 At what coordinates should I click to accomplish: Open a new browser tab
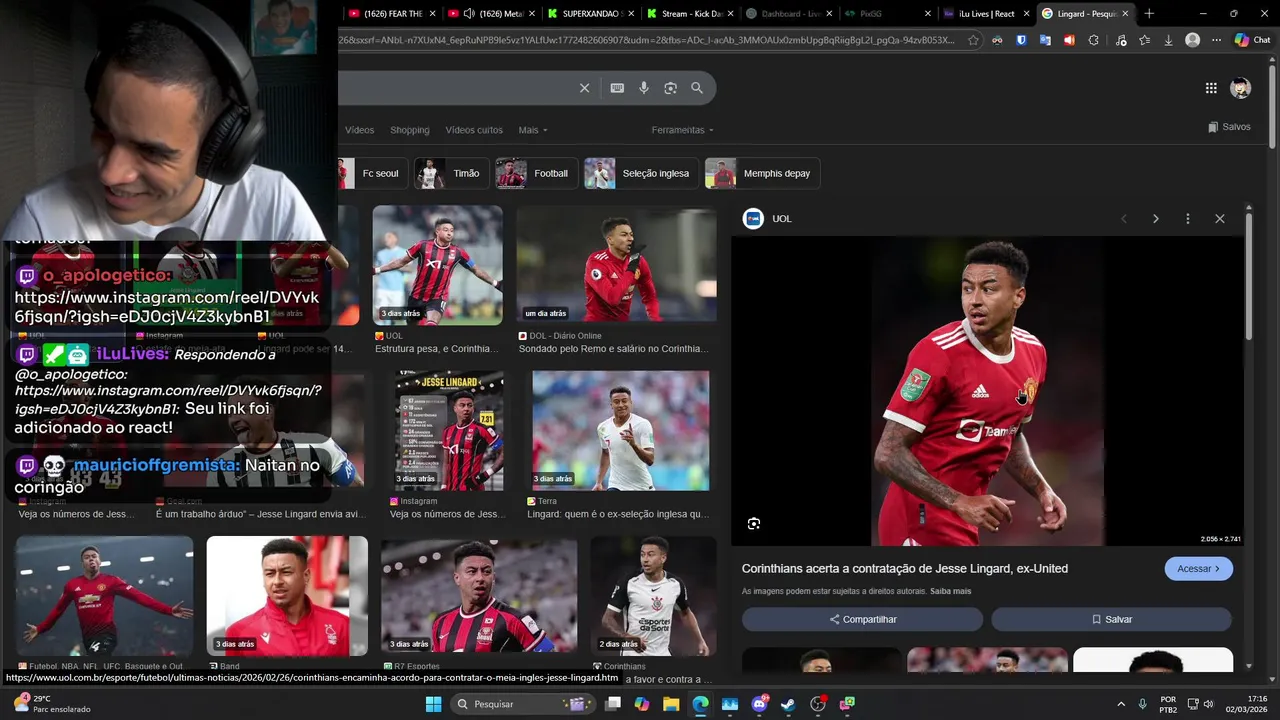[1149, 14]
